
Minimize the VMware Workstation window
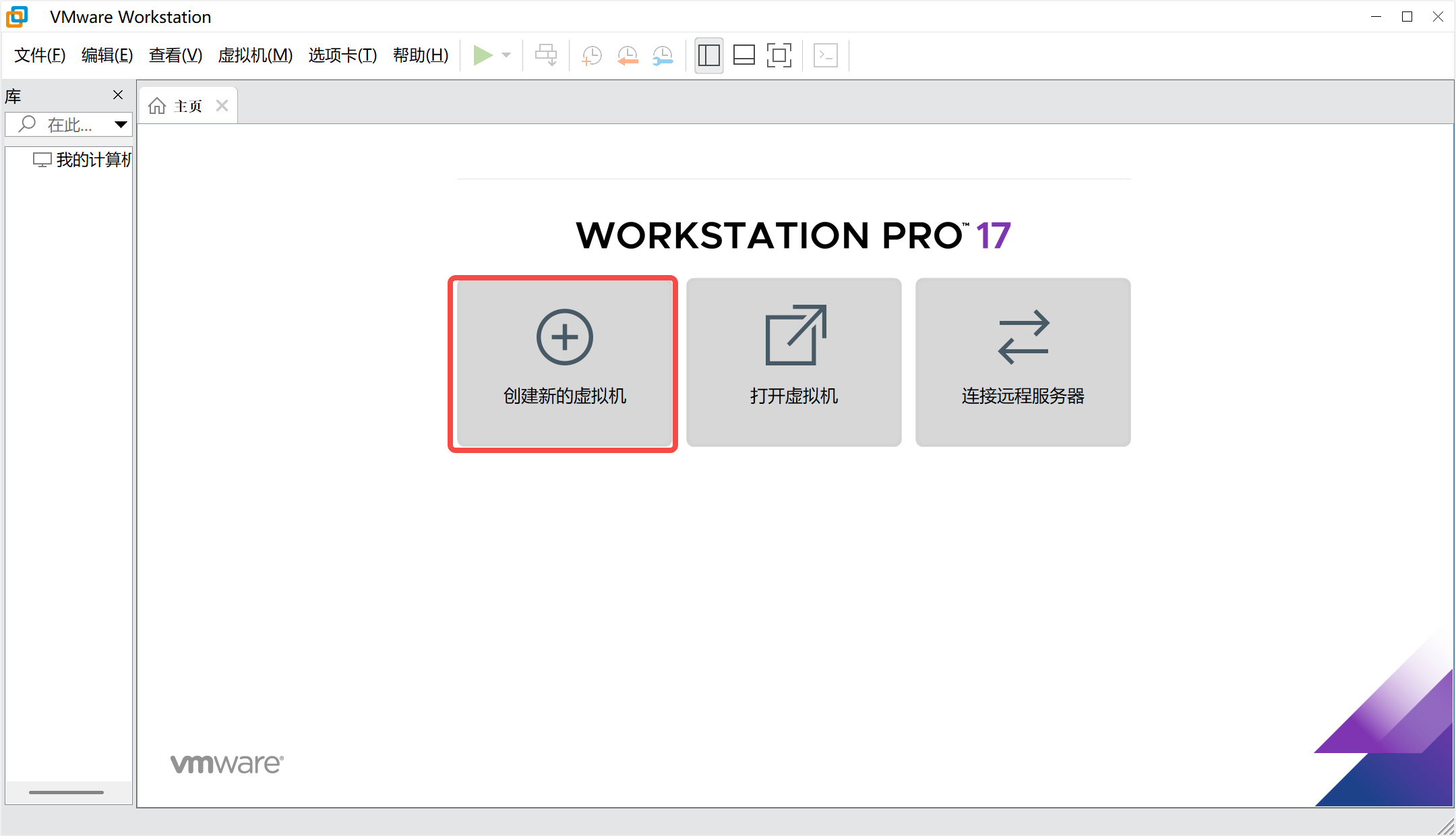1376,17
